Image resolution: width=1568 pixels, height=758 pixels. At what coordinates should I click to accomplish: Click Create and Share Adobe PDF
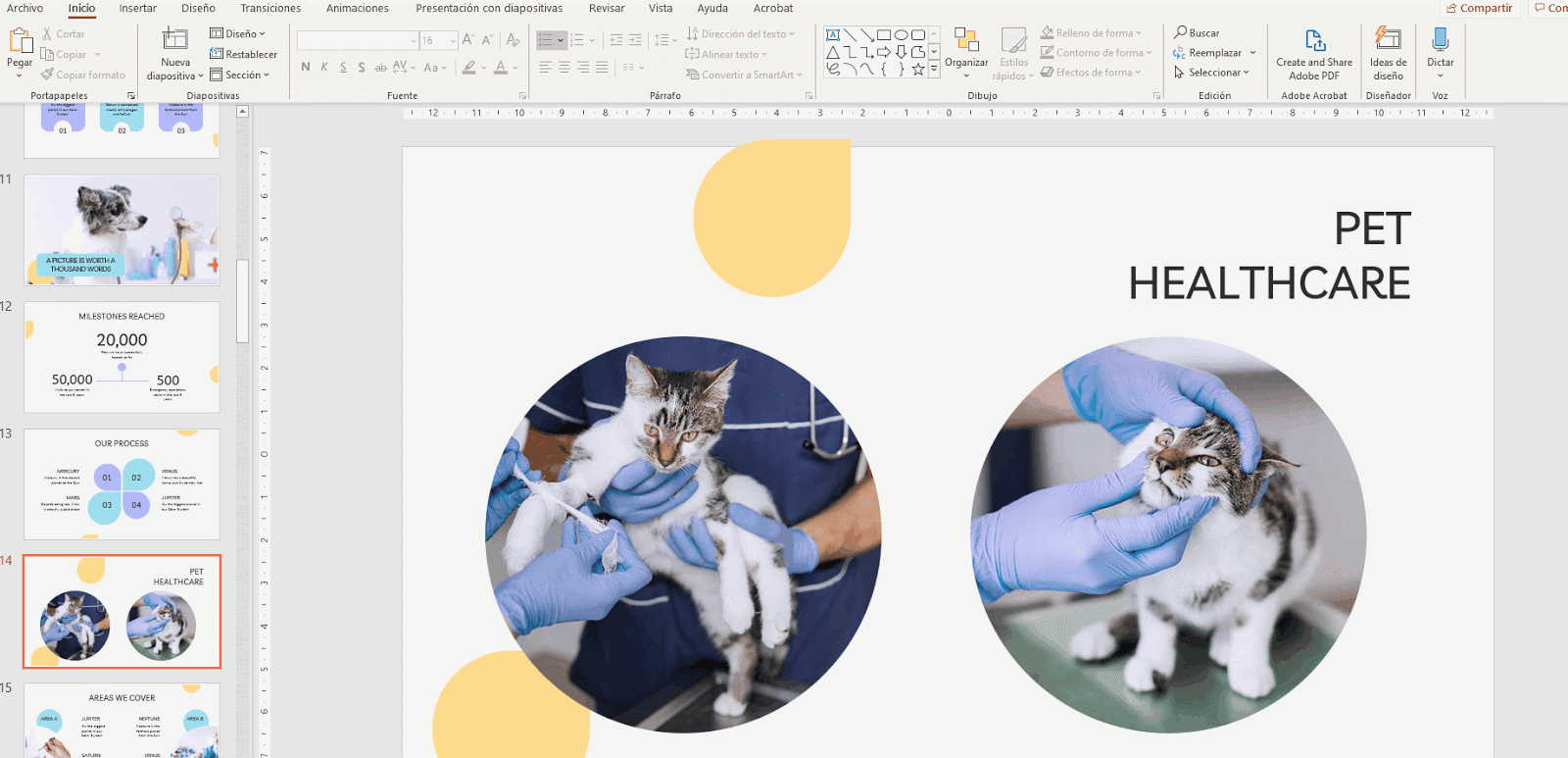coord(1314,54)
